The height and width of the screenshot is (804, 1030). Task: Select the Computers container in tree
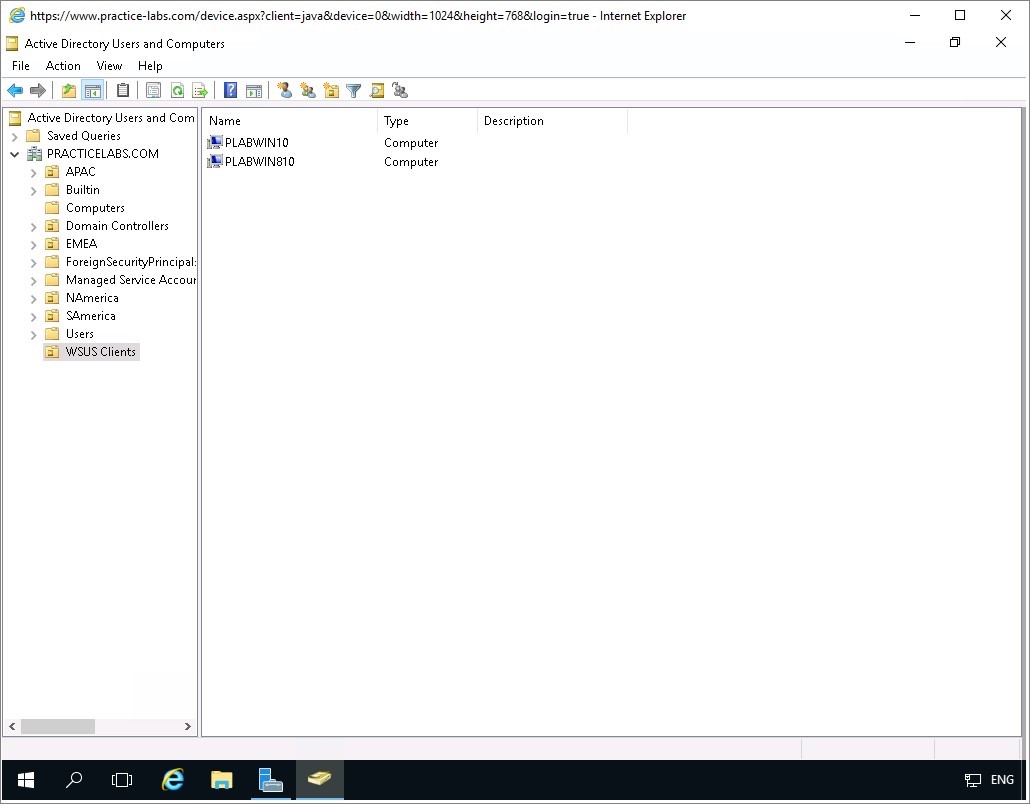point(95,208)
